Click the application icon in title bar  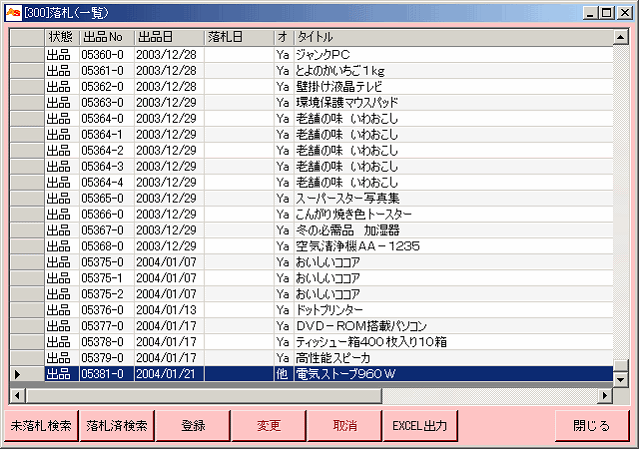click(x=13, y=13)
